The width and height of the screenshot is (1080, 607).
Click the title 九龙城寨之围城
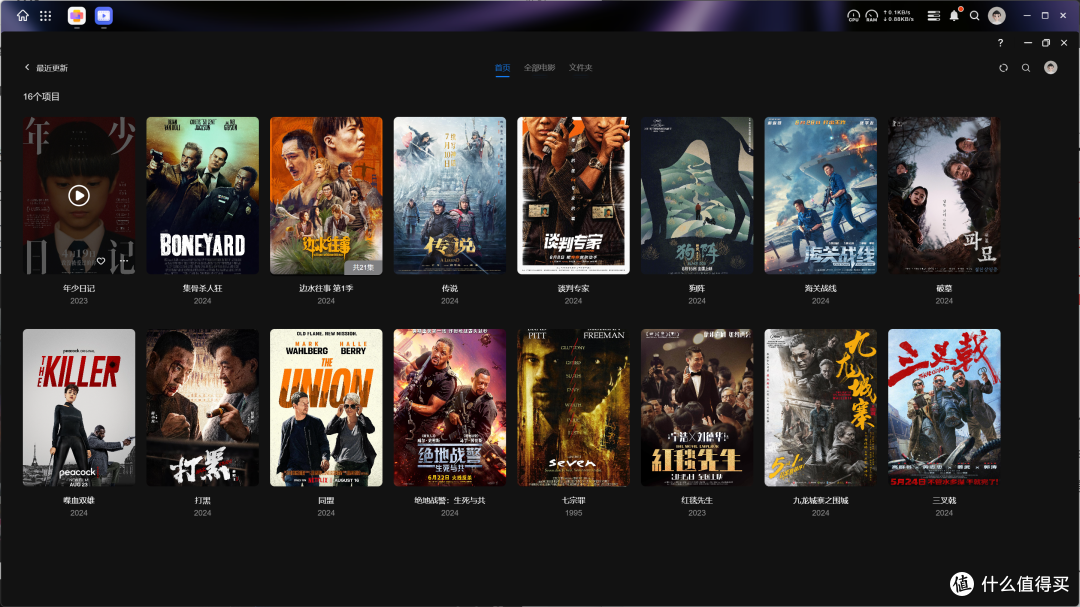tap(820, 501)
